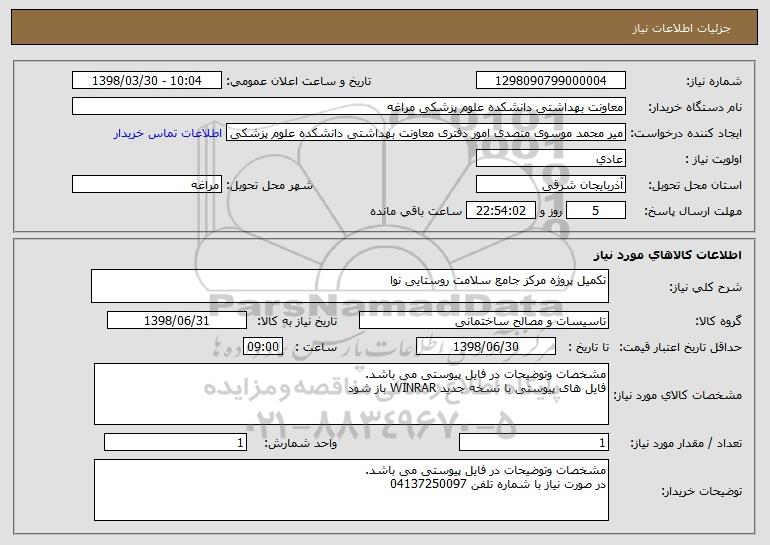Click the delivery province field آذربایجان شرقی
The width and height of the screenshot is (770, 545).
550,184
